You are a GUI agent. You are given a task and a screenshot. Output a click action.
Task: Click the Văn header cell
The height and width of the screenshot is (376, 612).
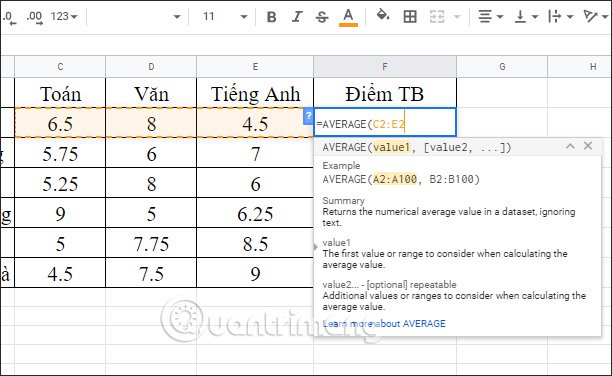pos(151,93)
